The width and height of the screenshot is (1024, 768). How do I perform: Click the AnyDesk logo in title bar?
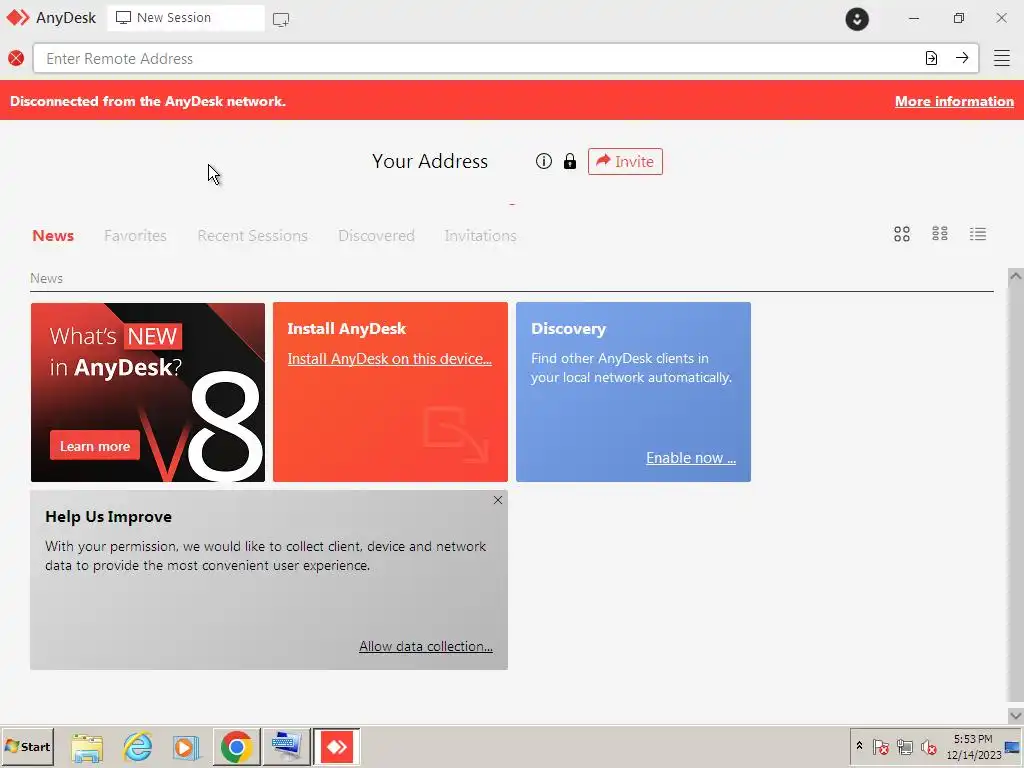pos(18,18)
